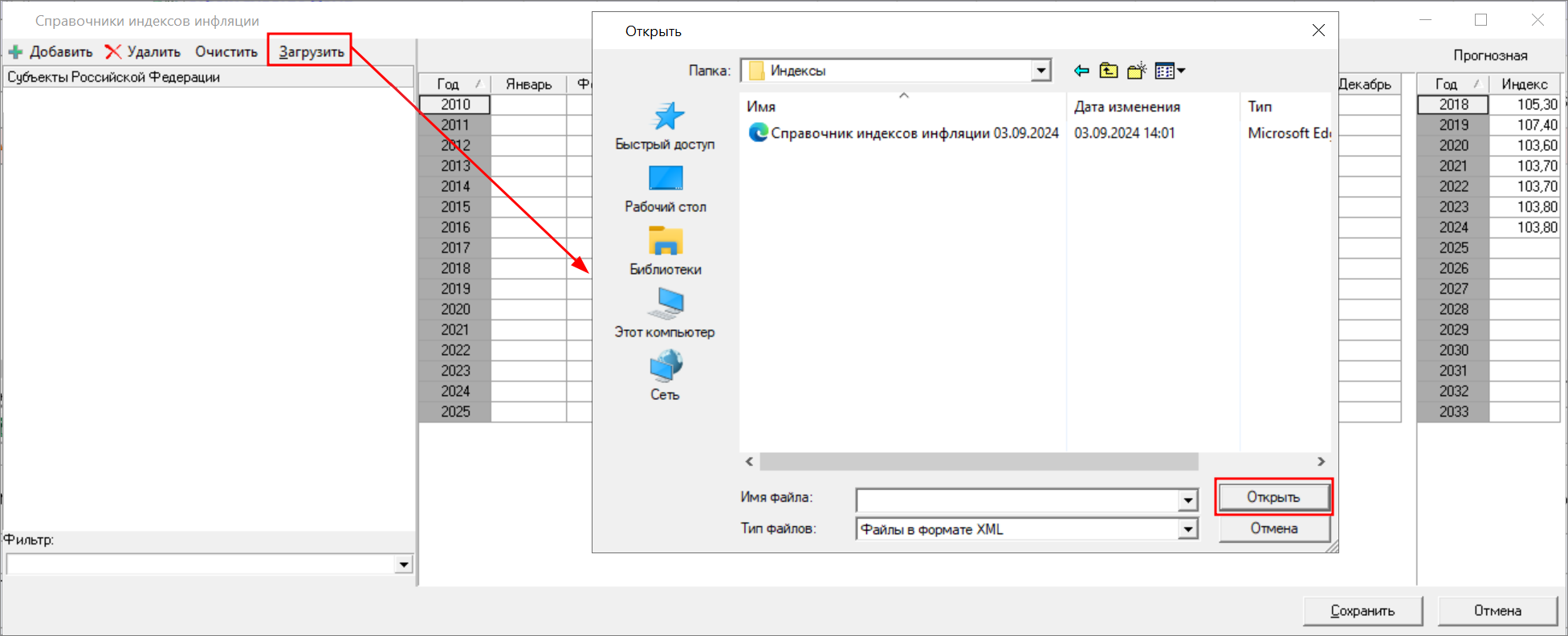This screenshot has width=1568, height=636.
Task: Open Сеть location in places sidebar
Action: coord(665,377)
